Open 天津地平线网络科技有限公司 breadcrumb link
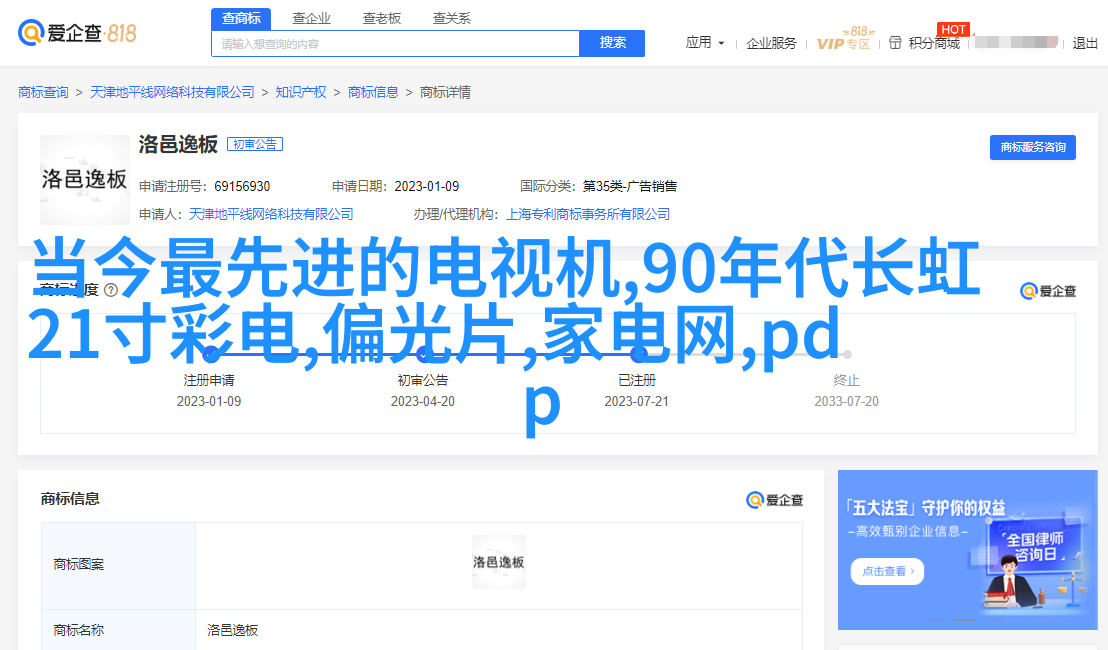The width and height of the screenshot is (1108, 650). click(x=172, y=93)
